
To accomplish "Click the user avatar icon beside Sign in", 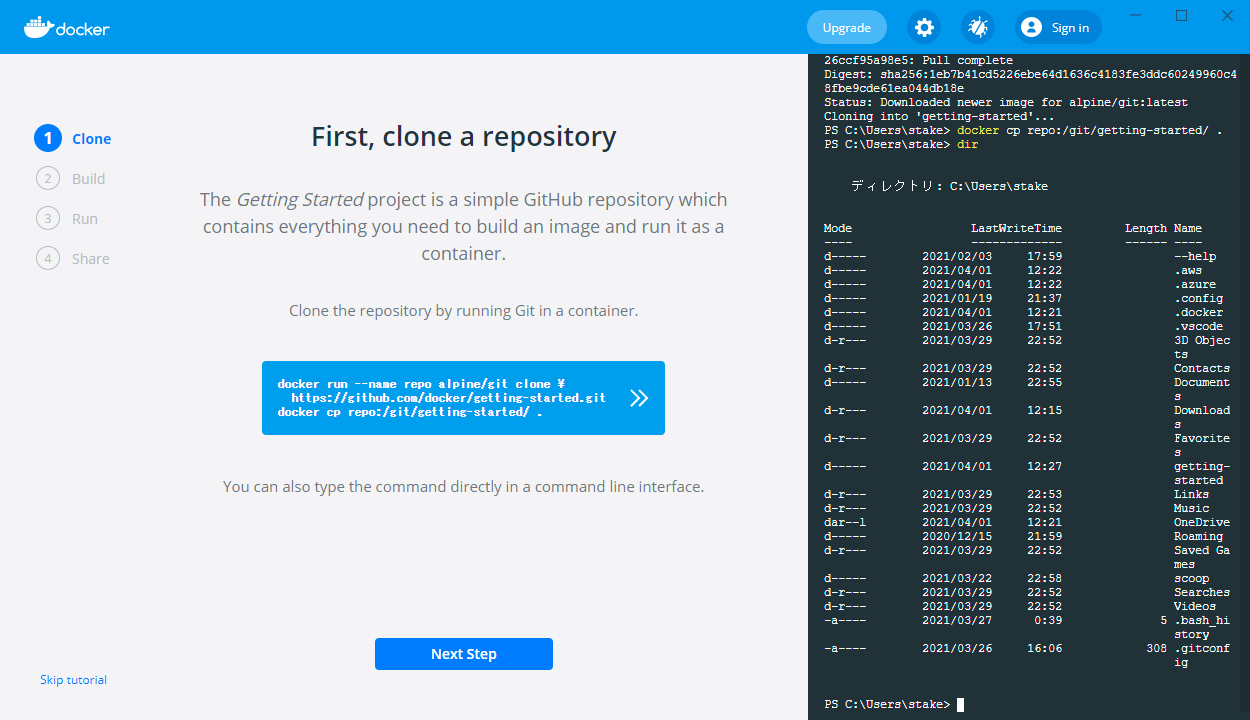I will [1032, 27].
